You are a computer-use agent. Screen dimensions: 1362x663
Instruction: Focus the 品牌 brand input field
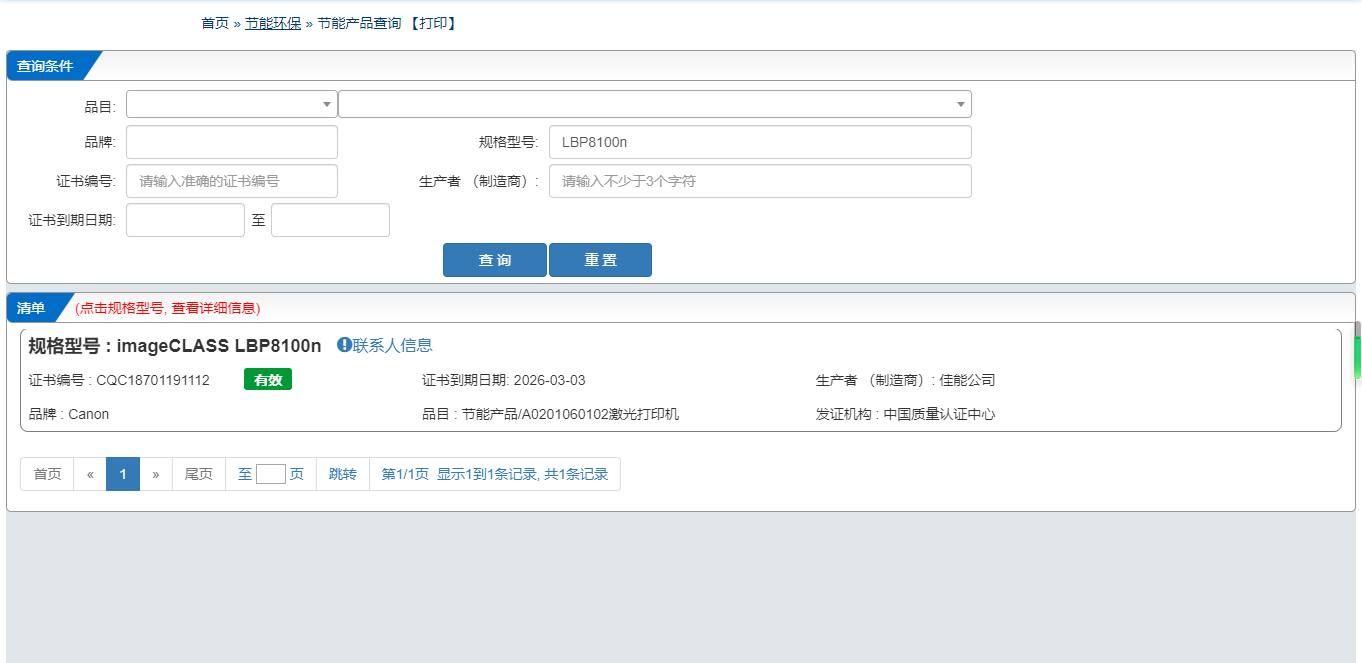coord(232,142)
